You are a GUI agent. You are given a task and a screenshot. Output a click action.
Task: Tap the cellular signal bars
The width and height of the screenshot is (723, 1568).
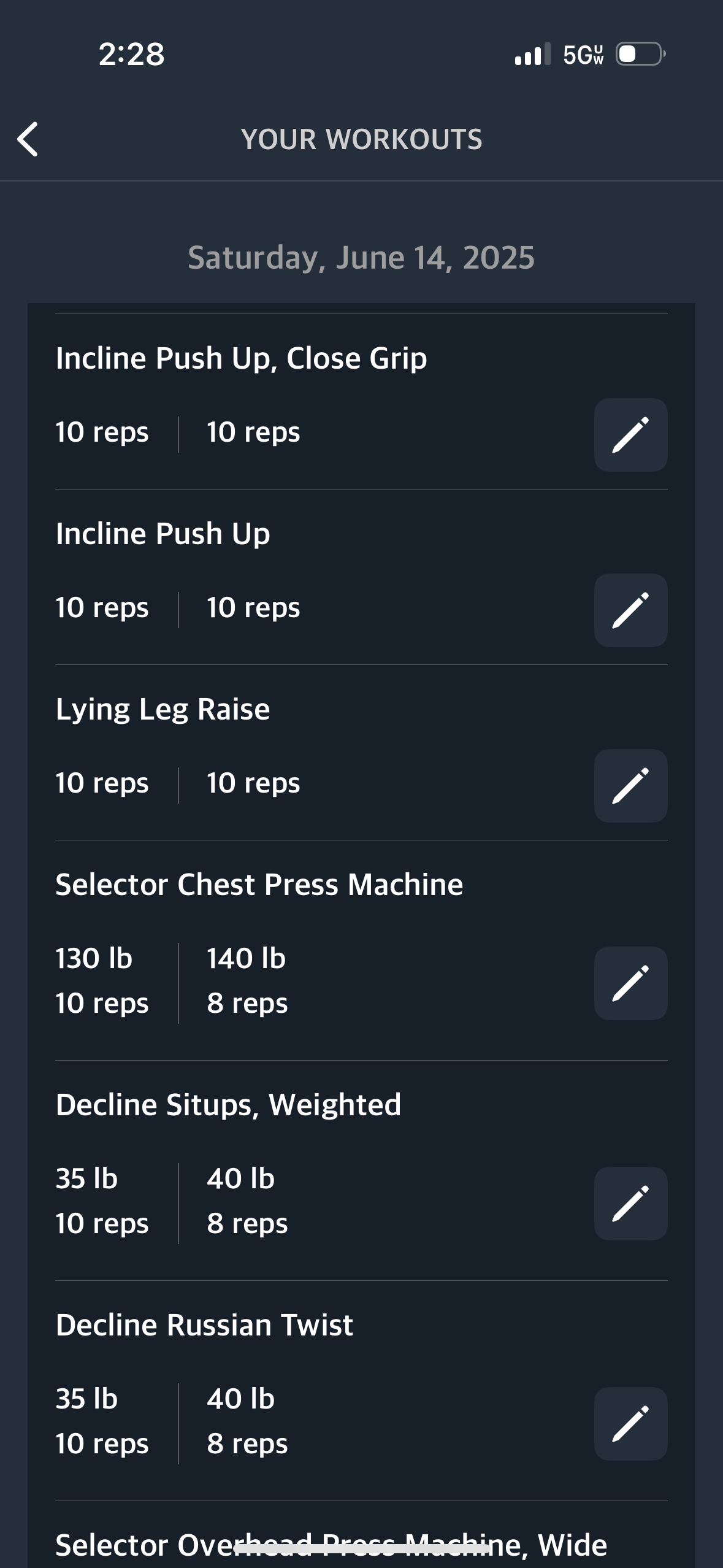coord(532,54)
